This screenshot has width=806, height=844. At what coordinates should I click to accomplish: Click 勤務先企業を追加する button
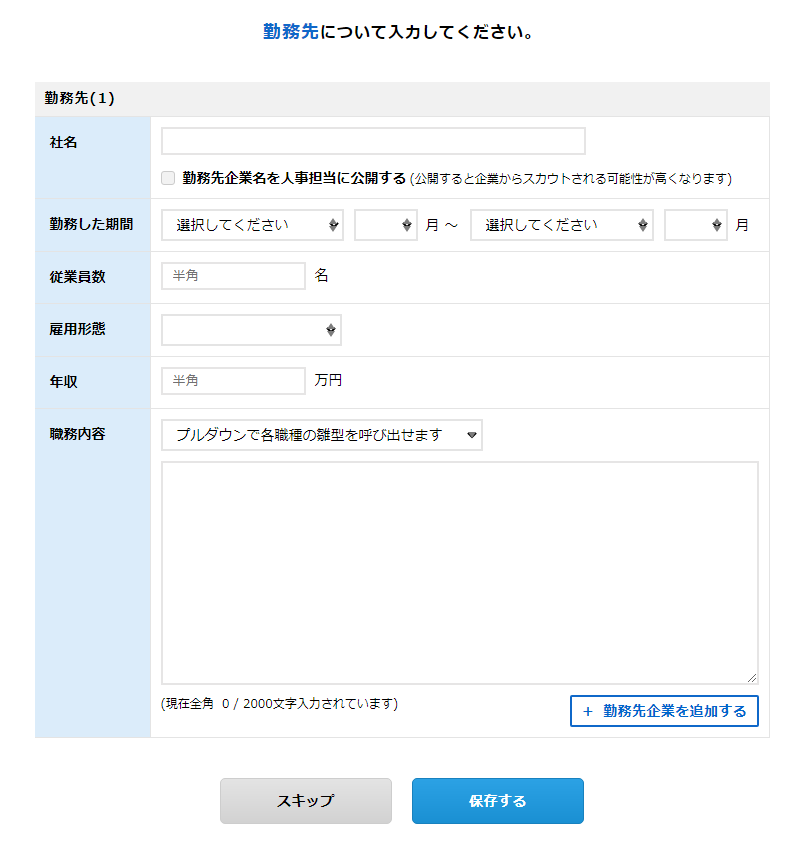tap(664, 711)
